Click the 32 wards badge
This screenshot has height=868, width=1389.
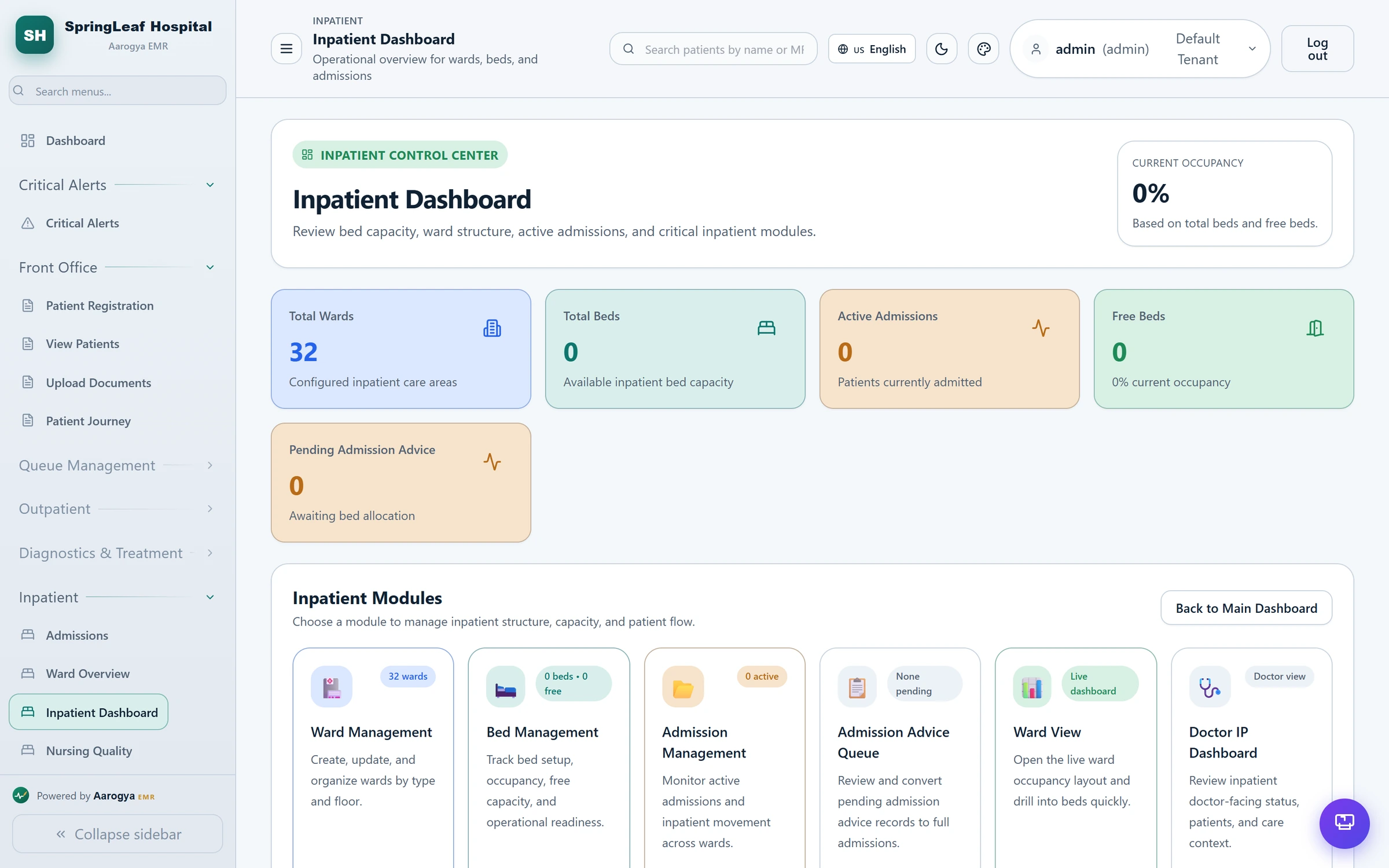pos(407,676)
